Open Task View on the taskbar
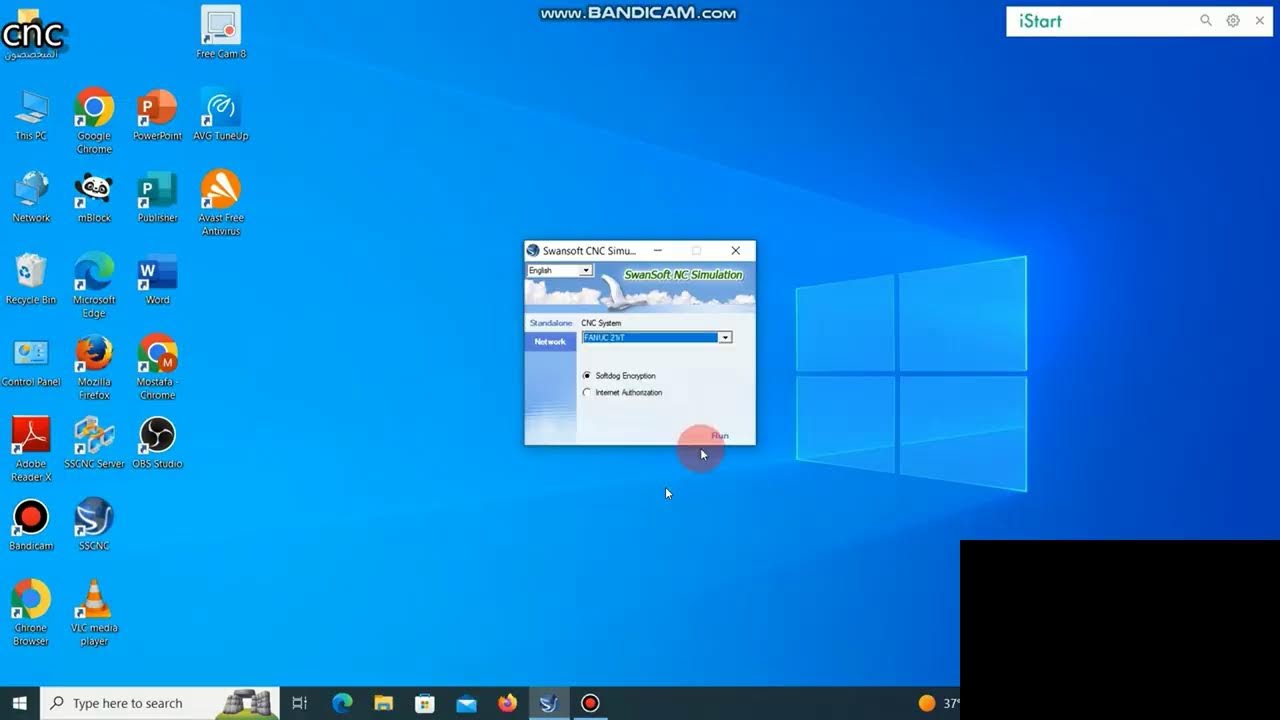 coord(299,703)
